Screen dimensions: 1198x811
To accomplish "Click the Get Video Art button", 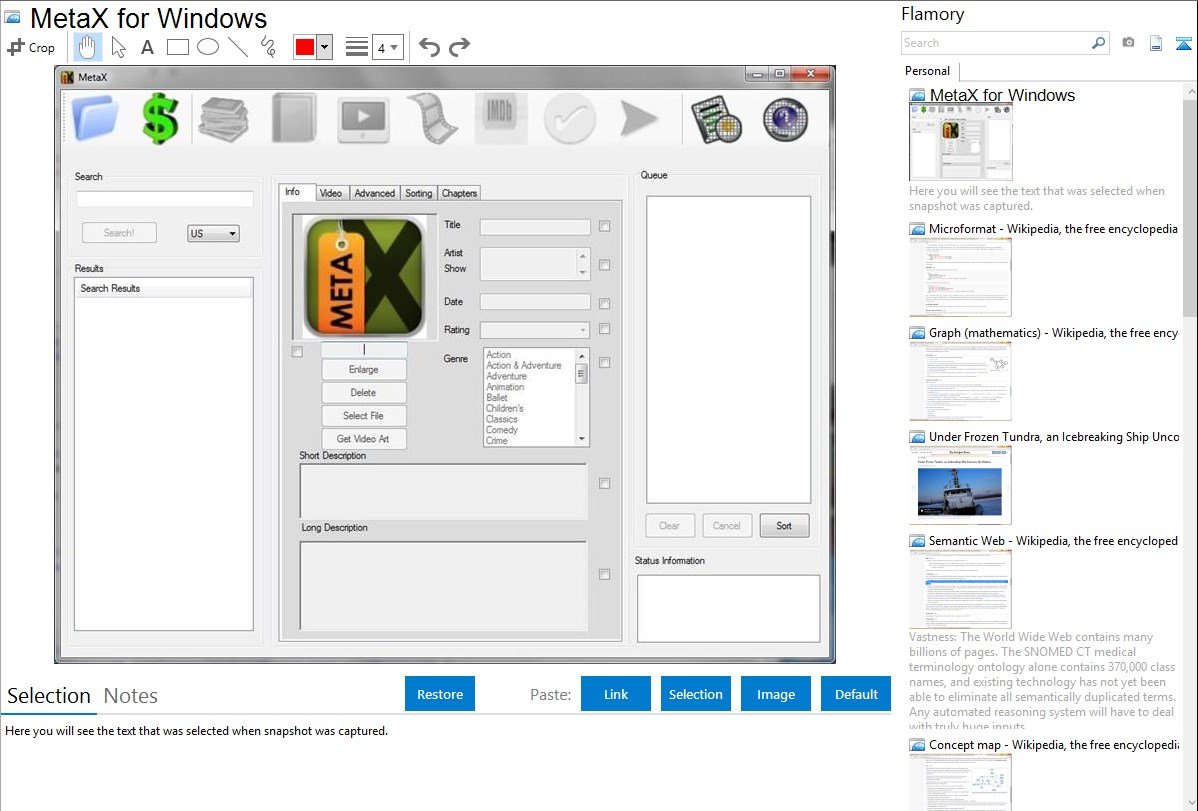I will pyautogui.click(x=364, y=439).
